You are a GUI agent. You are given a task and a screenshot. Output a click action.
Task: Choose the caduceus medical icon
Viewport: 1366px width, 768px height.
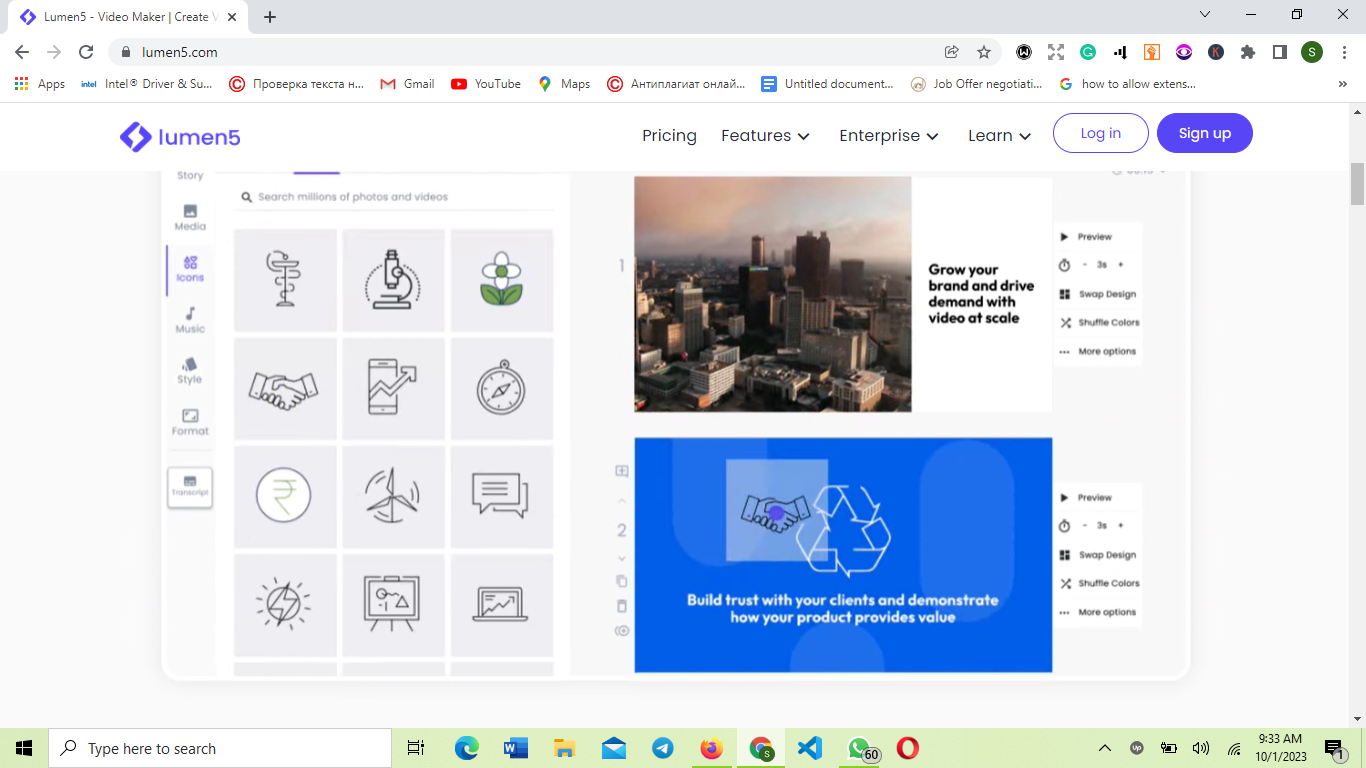285,280
